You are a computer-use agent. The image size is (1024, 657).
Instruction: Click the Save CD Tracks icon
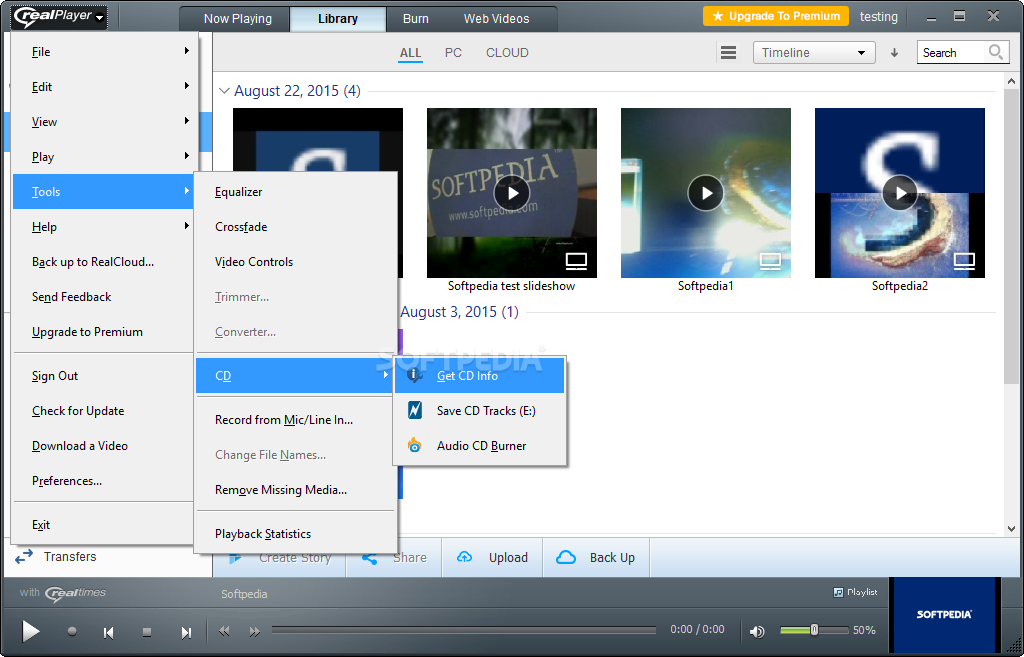point(414,410)
